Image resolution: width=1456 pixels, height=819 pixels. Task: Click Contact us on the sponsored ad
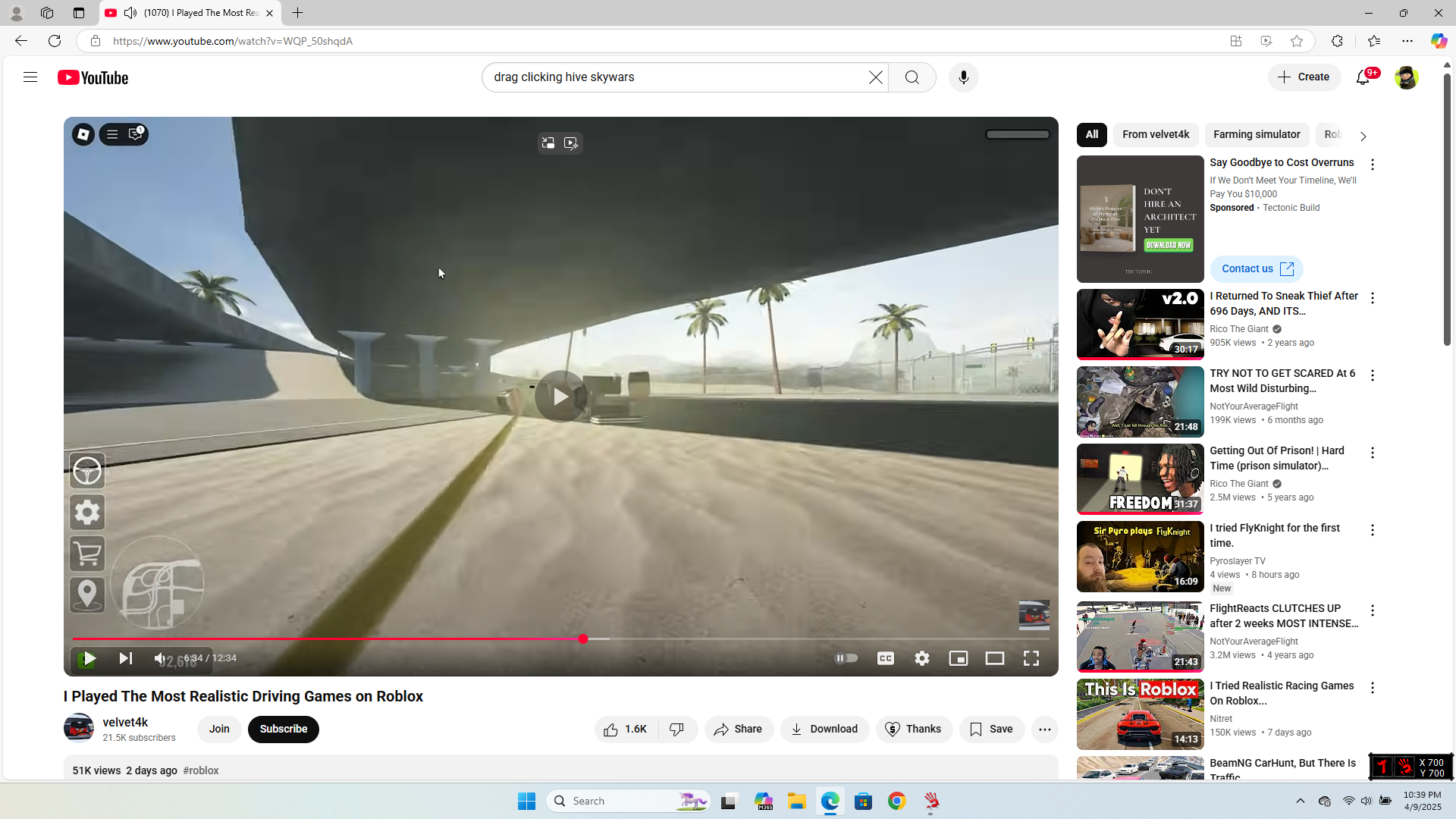[1257, 269]
